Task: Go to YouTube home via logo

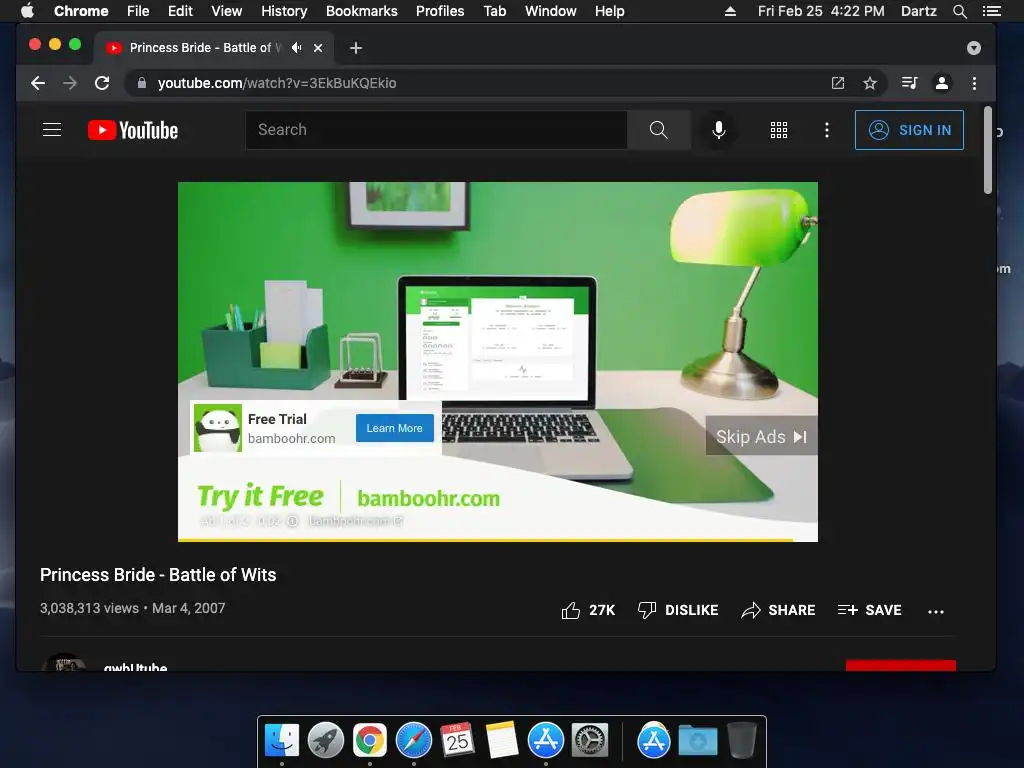Action: pos(133,130)
